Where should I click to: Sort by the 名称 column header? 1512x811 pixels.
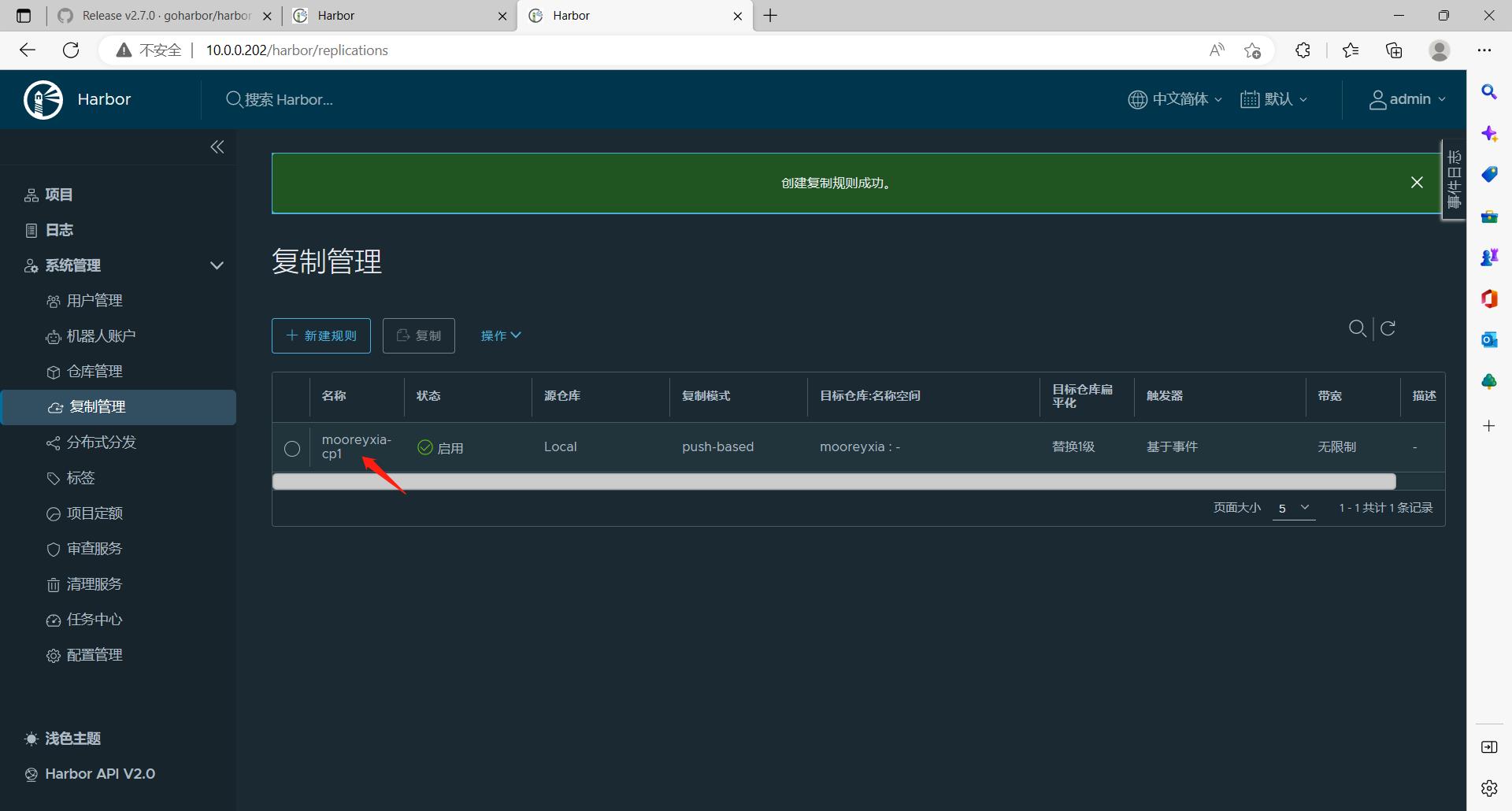(334, 396)
